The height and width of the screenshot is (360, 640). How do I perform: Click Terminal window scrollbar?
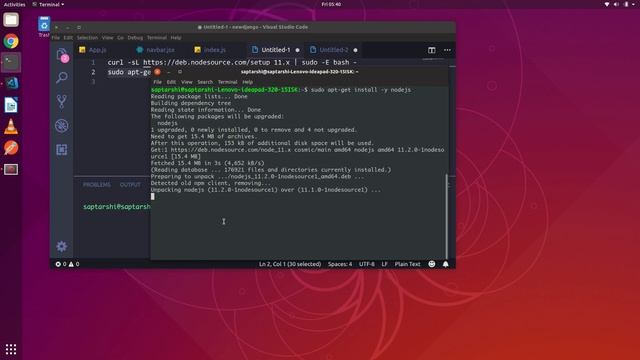coord(447,216)
